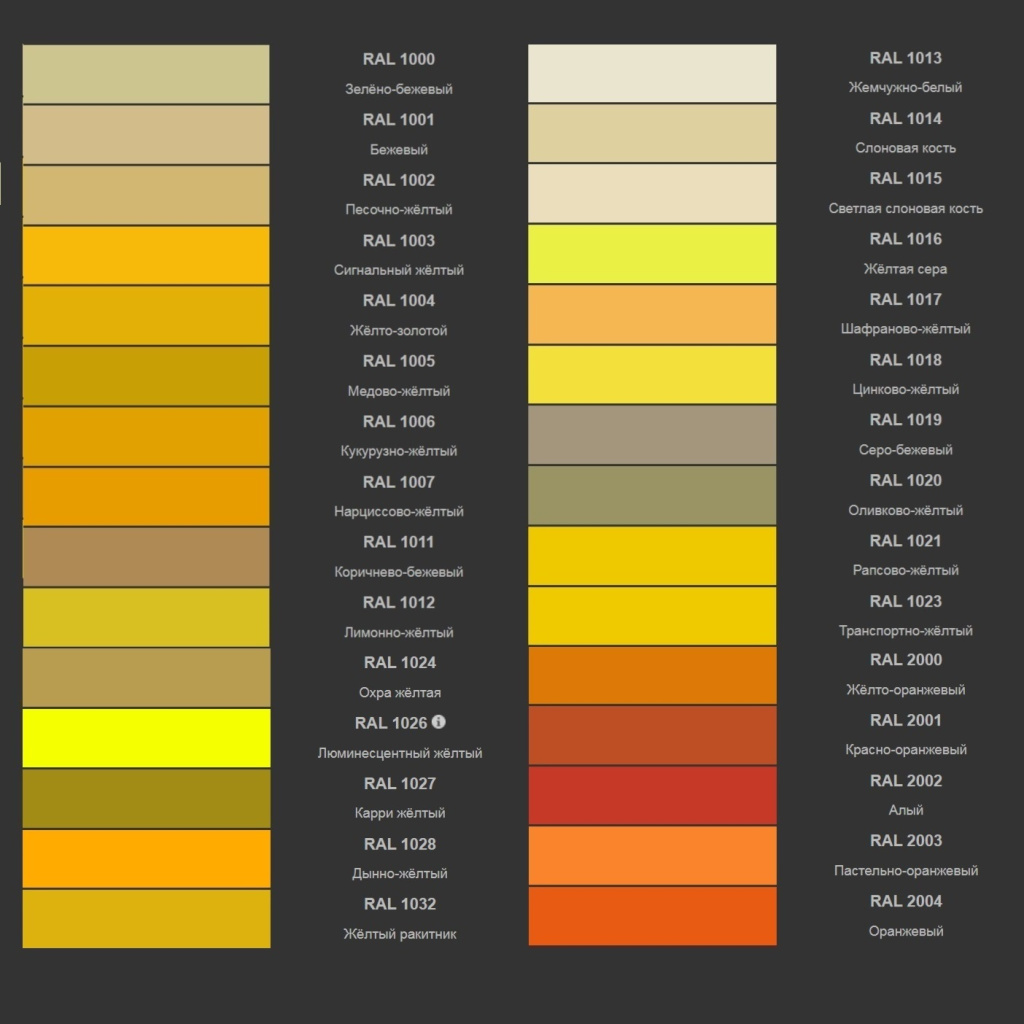Viewport: 1024px width, 1024px height.
Task: Click the 'Шафраново-жёлтый' label
Action: click(905, 328)
